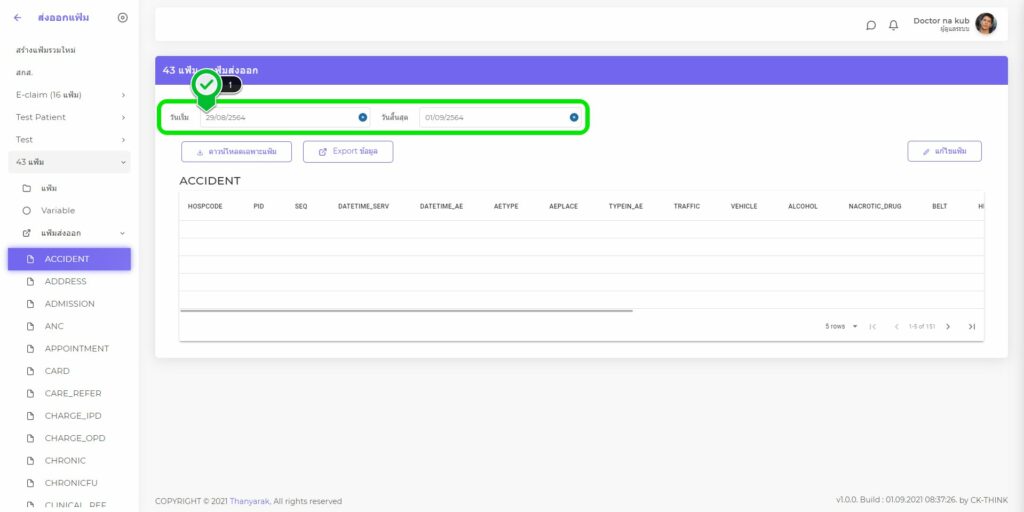Select APPOINTMENT file in sidebar

click(76, 349)
